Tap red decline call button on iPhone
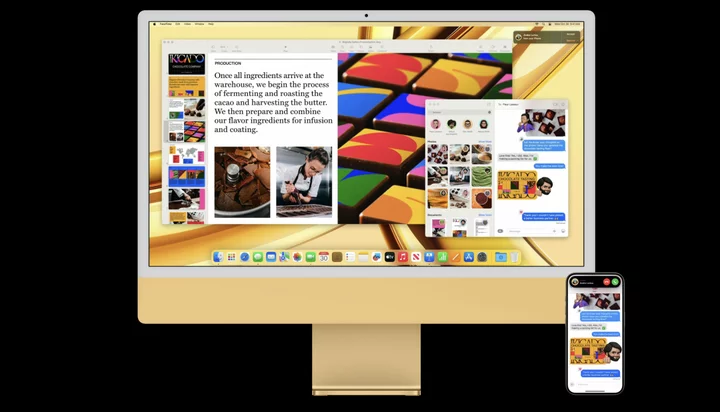Viewport: 720px width, 412px height. pyautogui.click(x=606, y=282)
